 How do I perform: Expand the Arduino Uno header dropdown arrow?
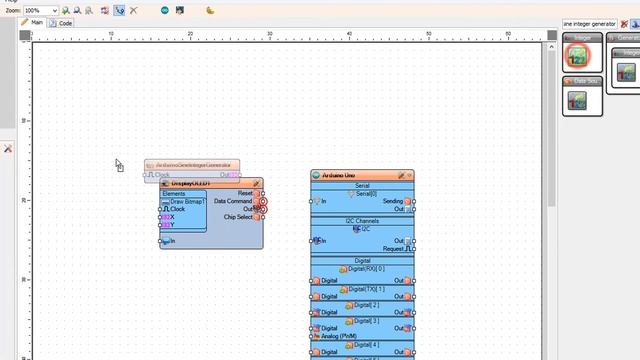(409, 176)
